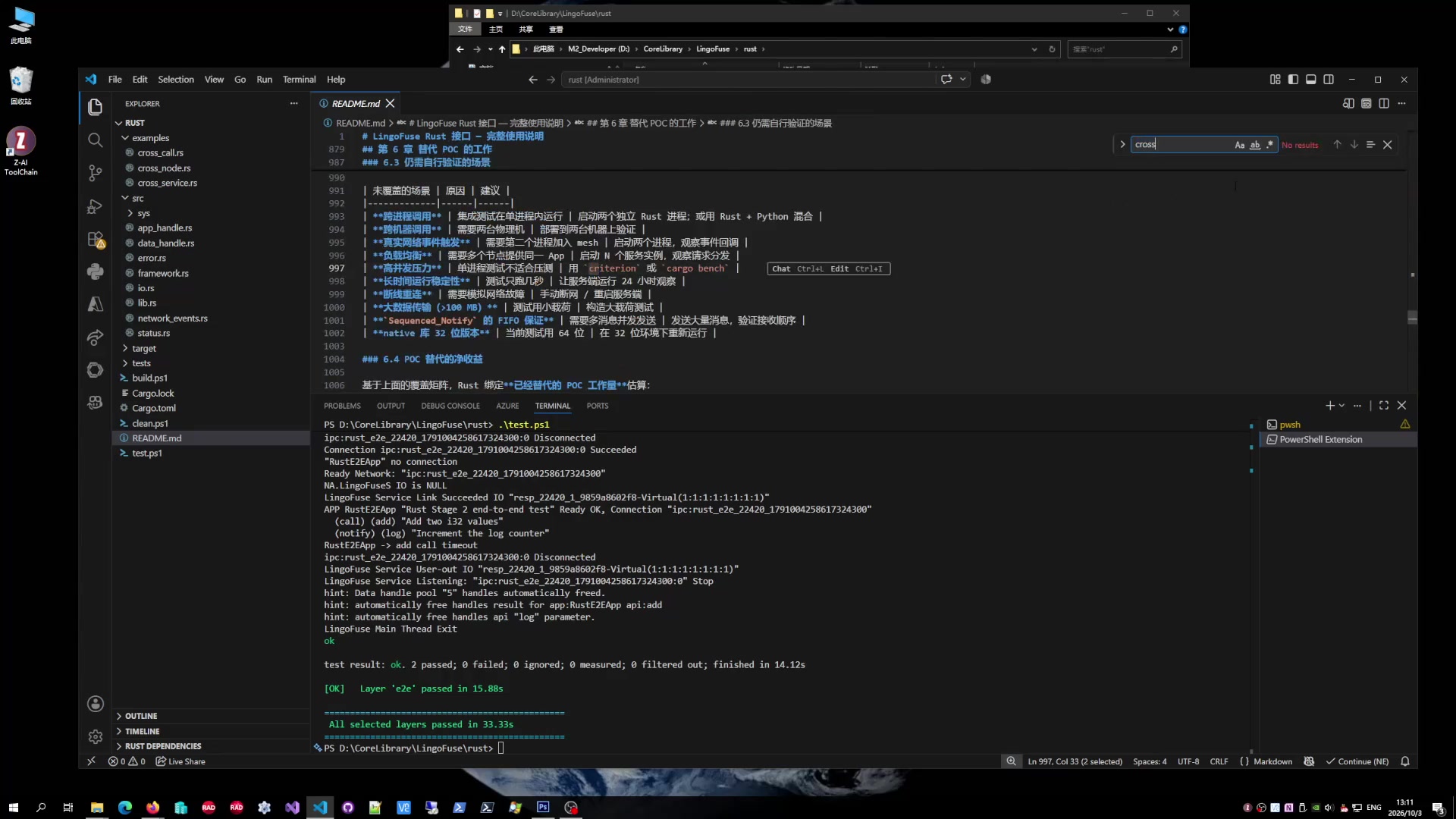
Task: Select the PowerShell Extension terminal
Action: [1338, 440]
